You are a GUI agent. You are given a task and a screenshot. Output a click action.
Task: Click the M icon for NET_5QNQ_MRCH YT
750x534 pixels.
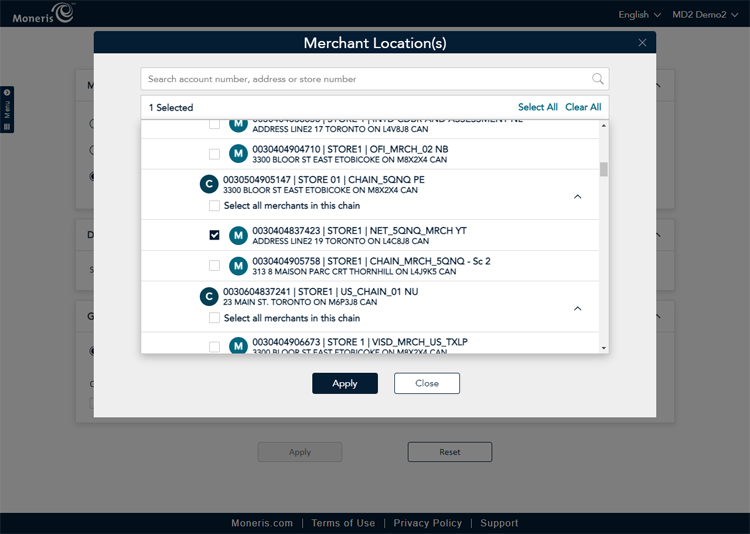coord(238,235)
